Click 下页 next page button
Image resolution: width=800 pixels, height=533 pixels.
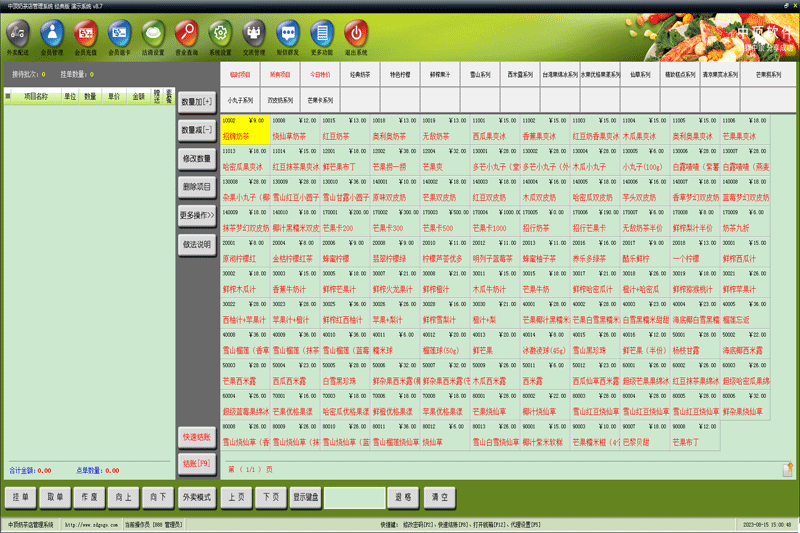point(271,497)
